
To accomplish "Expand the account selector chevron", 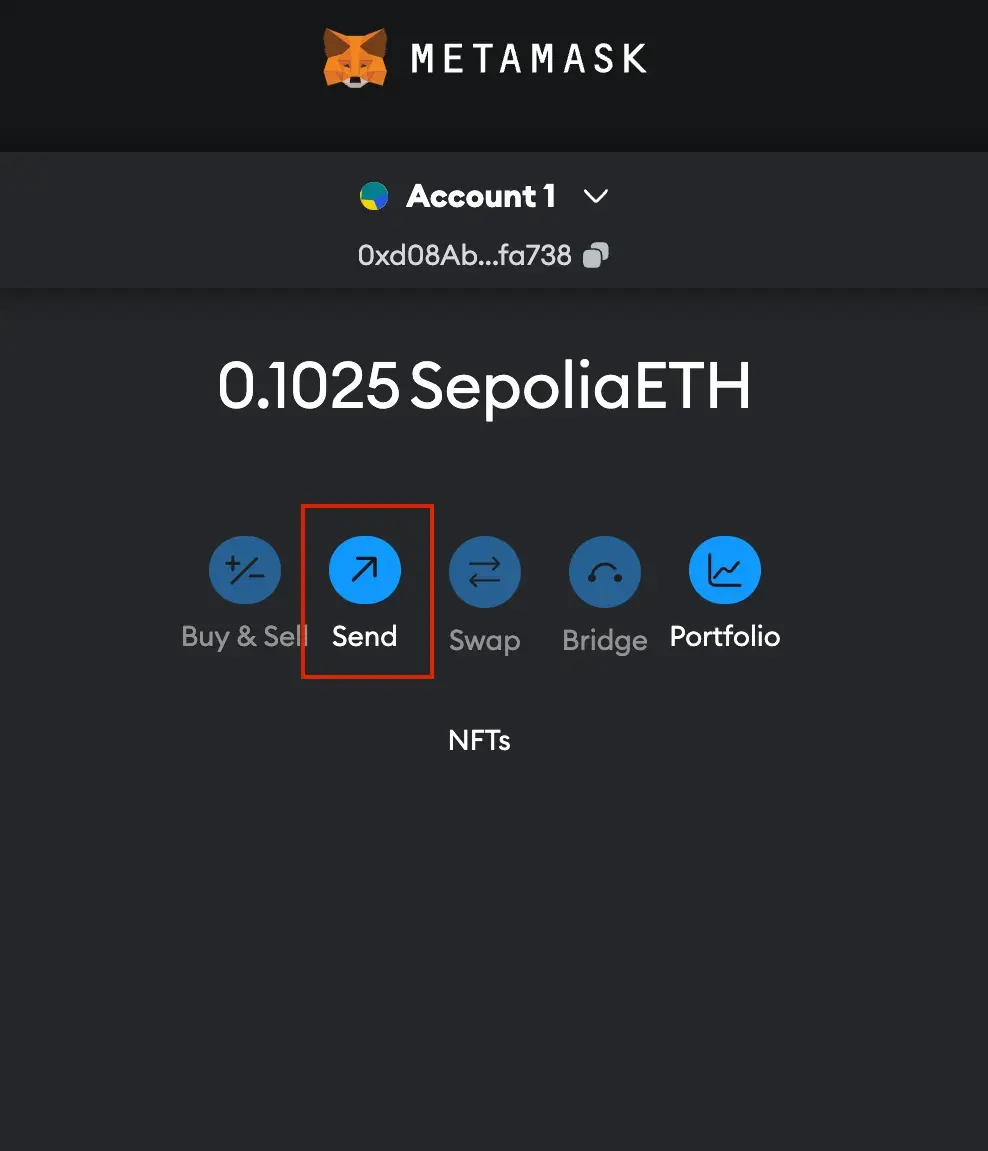I will click(x=596, y=196).
